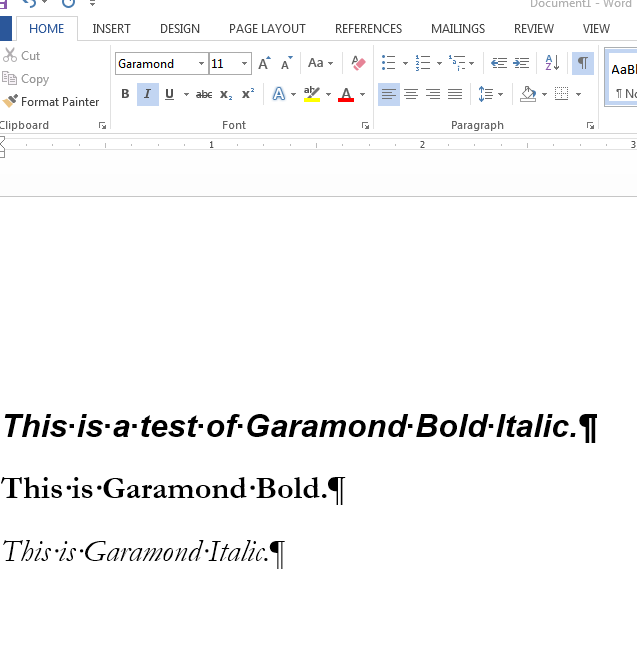Click the Cut command

tap(21, 55)
